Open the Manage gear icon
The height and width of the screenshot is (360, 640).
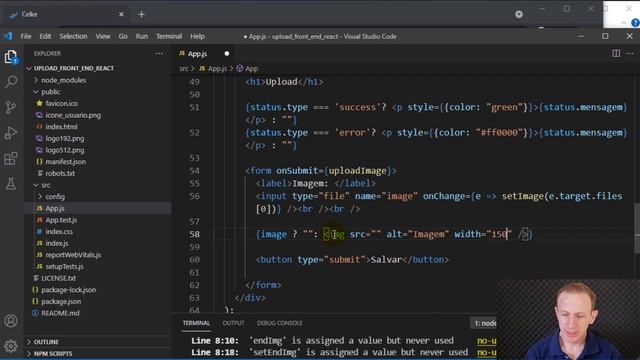[11, 346]
